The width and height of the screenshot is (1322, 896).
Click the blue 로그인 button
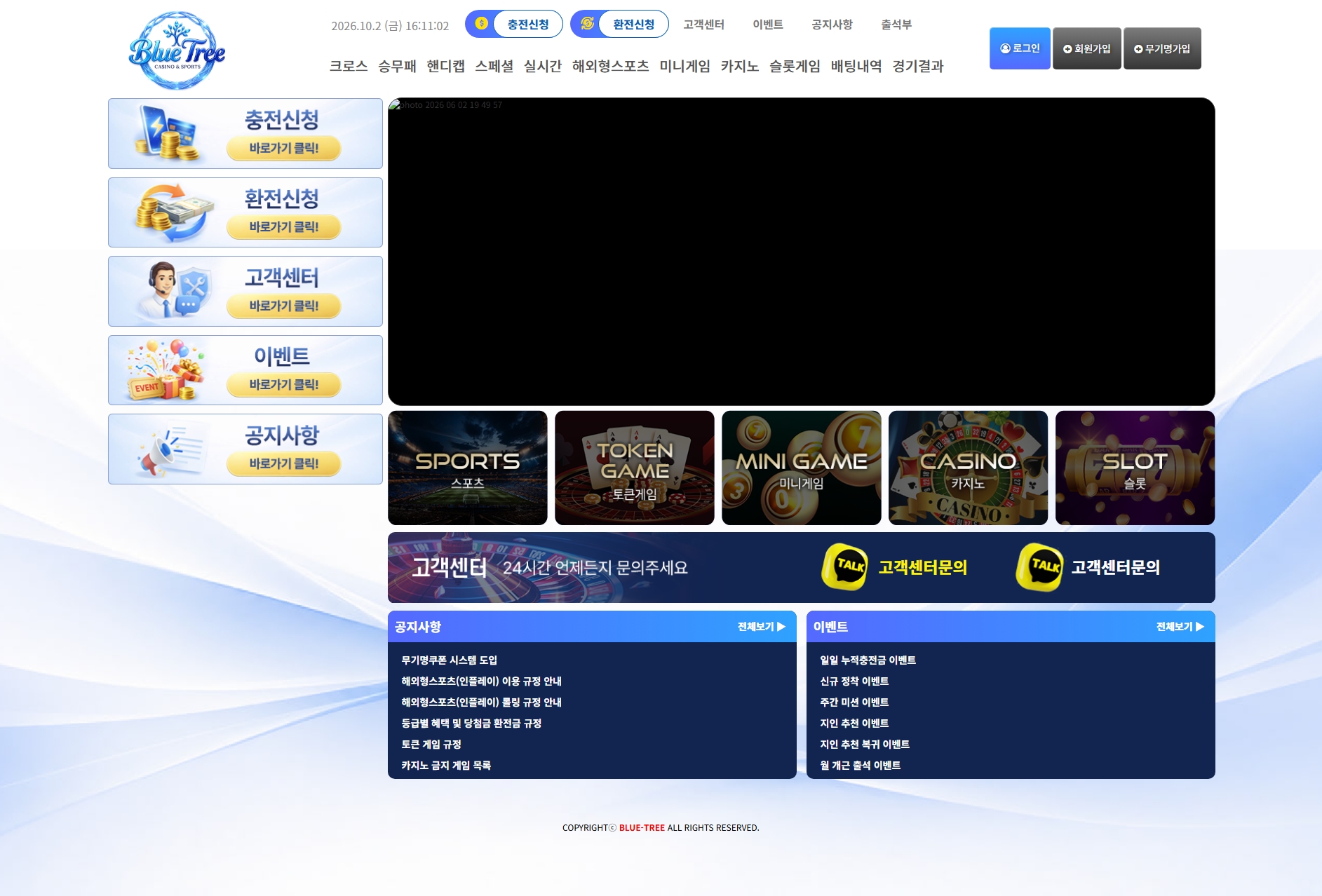click(x=1020, y=48)
